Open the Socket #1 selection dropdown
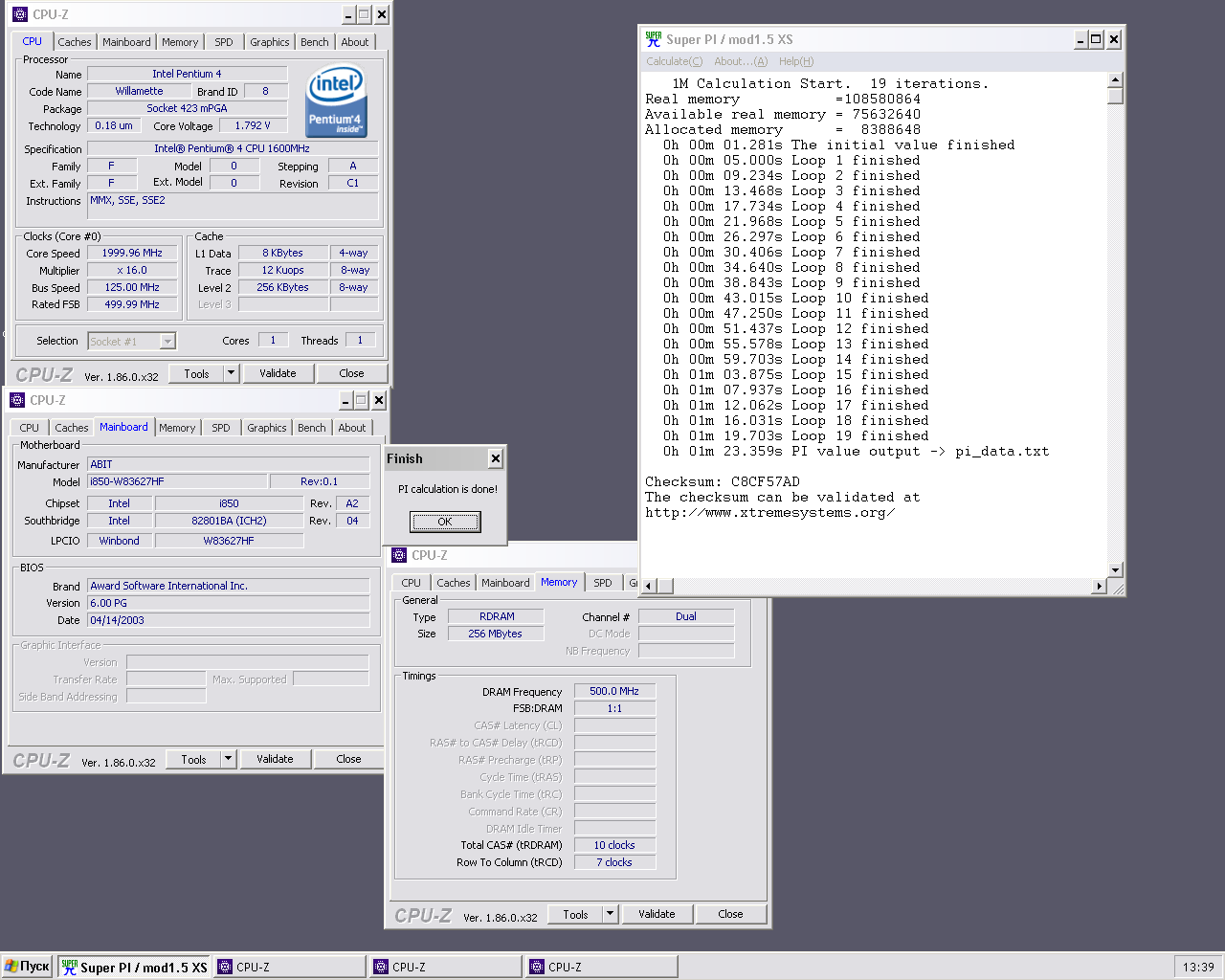Screen dimensions: 1225x980 point(167,342)
